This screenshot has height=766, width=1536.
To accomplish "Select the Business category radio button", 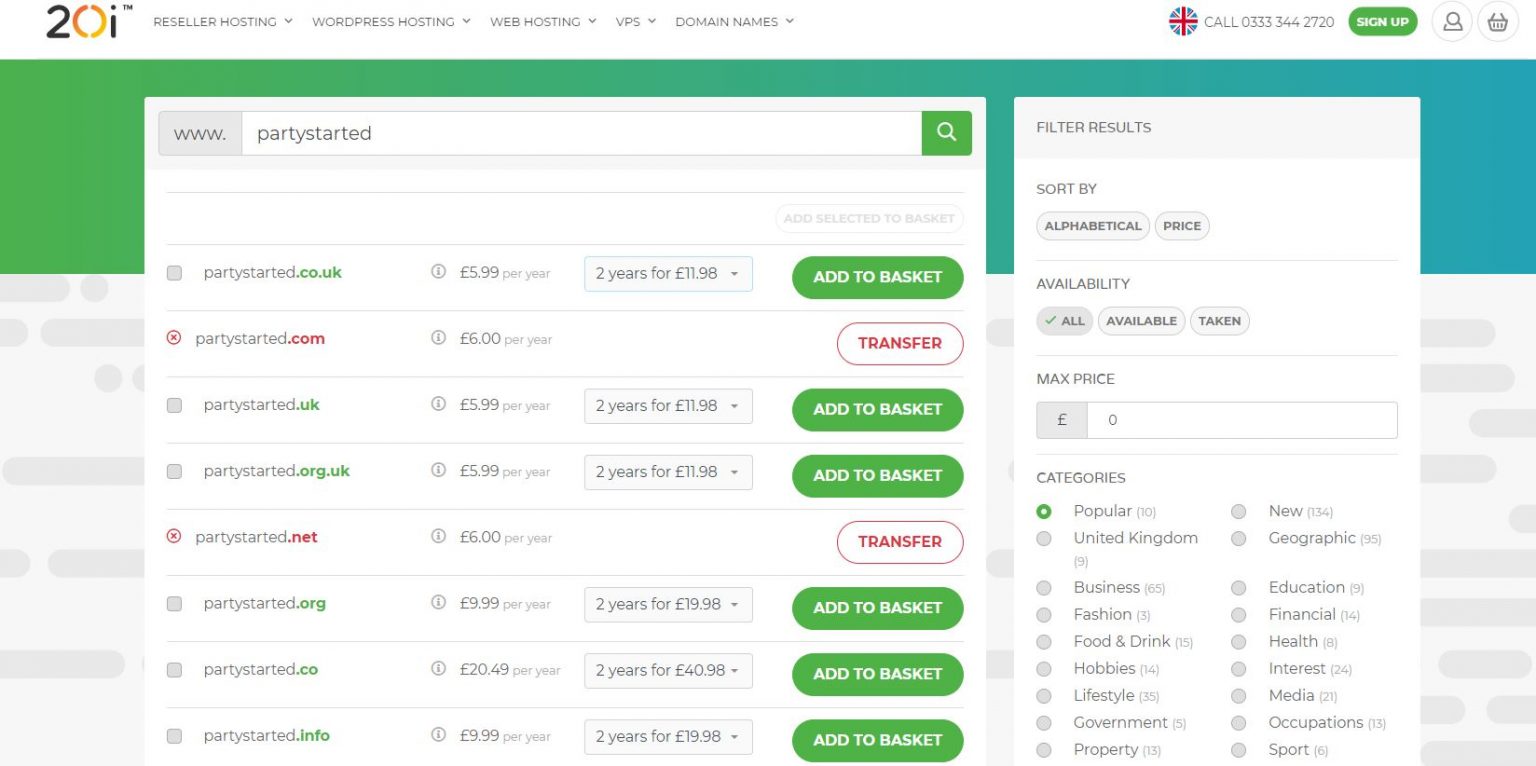I will pos(1044,588).
